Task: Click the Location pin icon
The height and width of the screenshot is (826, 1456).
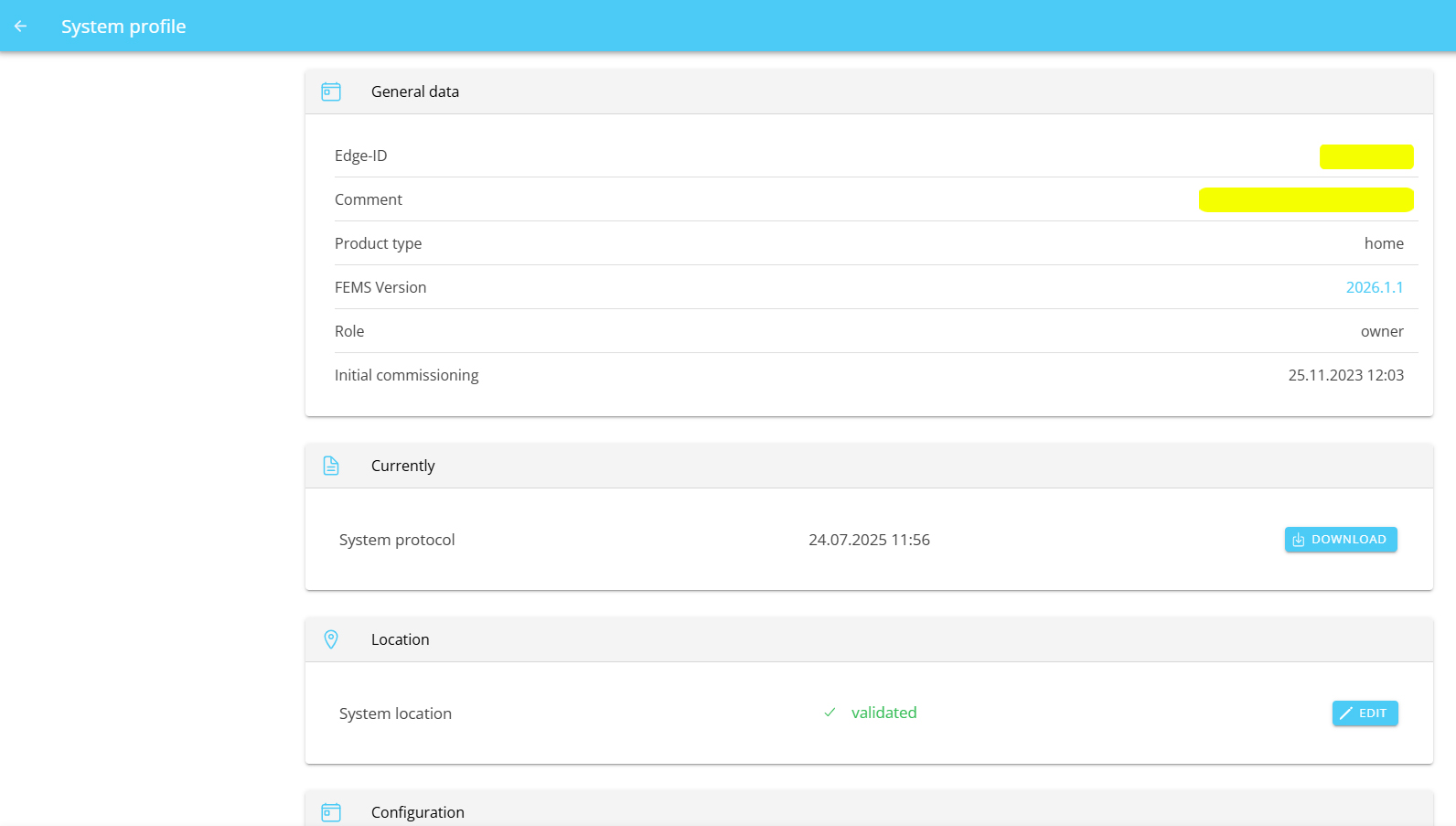Action: point(331,639)
